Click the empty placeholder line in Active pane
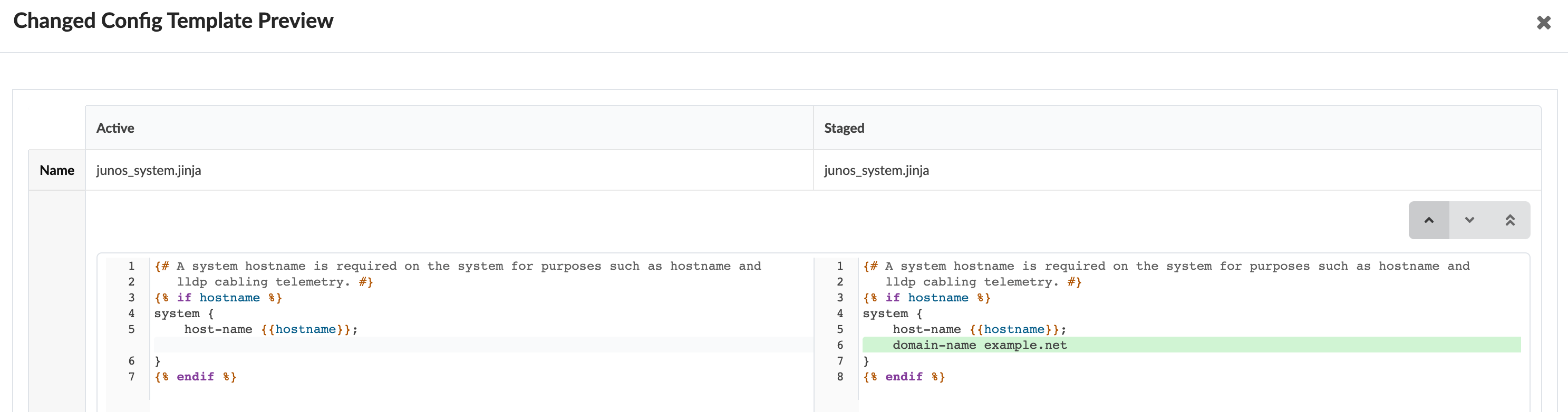This screenshot has height=412, width=1568. point(481,345)
